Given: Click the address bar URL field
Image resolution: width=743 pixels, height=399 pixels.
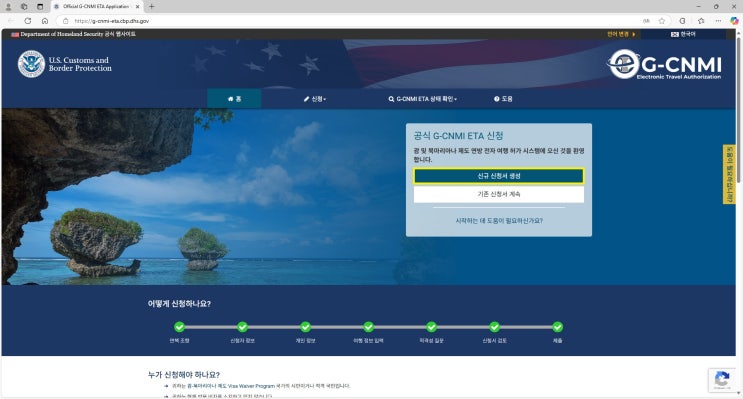Looking at the screenshot, I should (x=351, y=21).
